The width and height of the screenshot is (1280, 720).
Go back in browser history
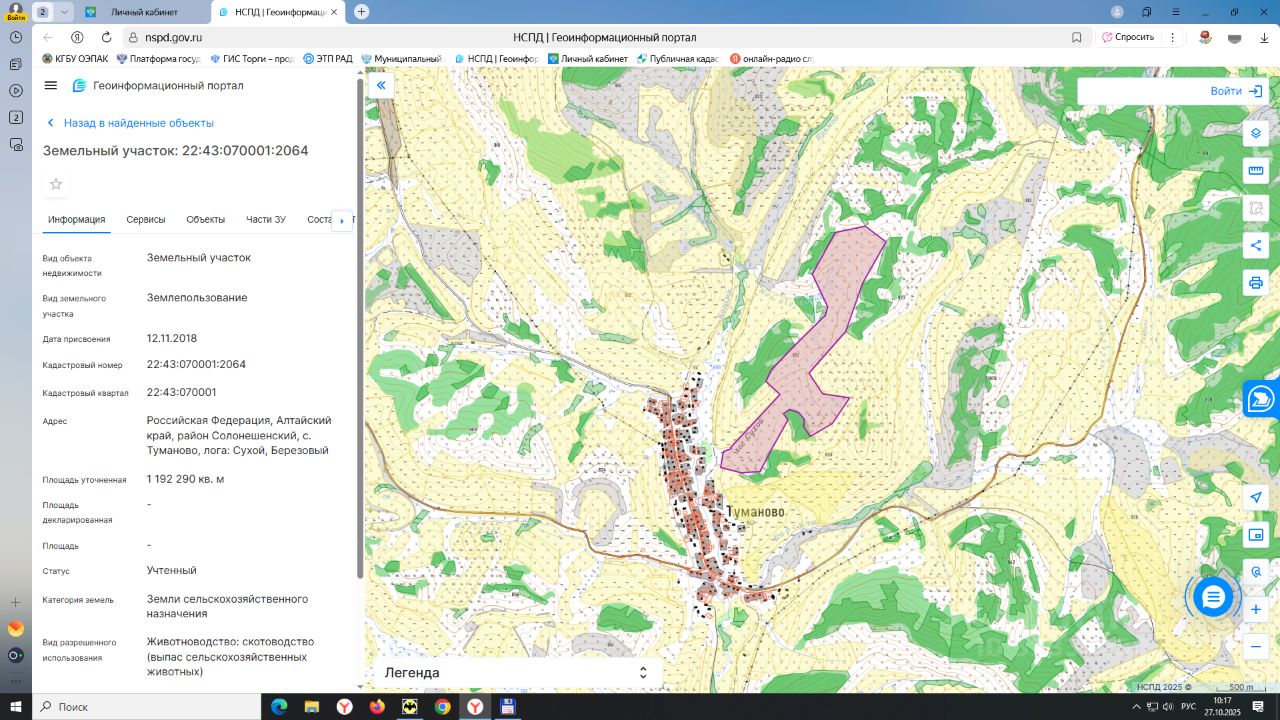click(48, 37)
